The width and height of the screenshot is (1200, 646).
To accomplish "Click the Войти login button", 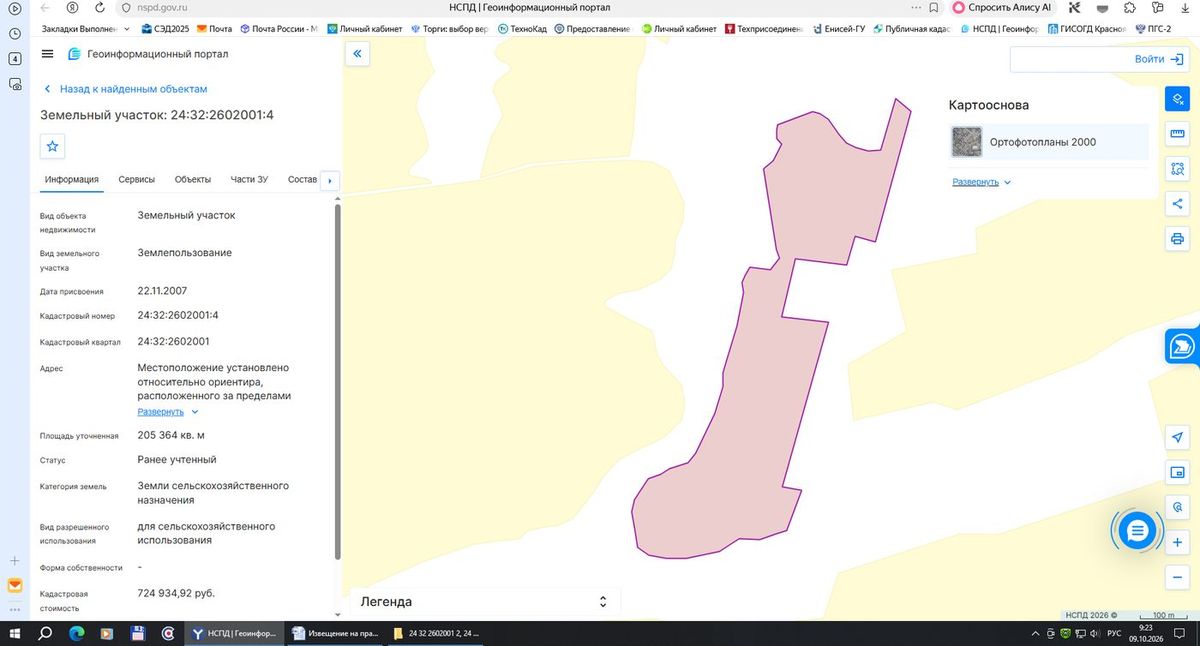I will [x=1159, y=59].
